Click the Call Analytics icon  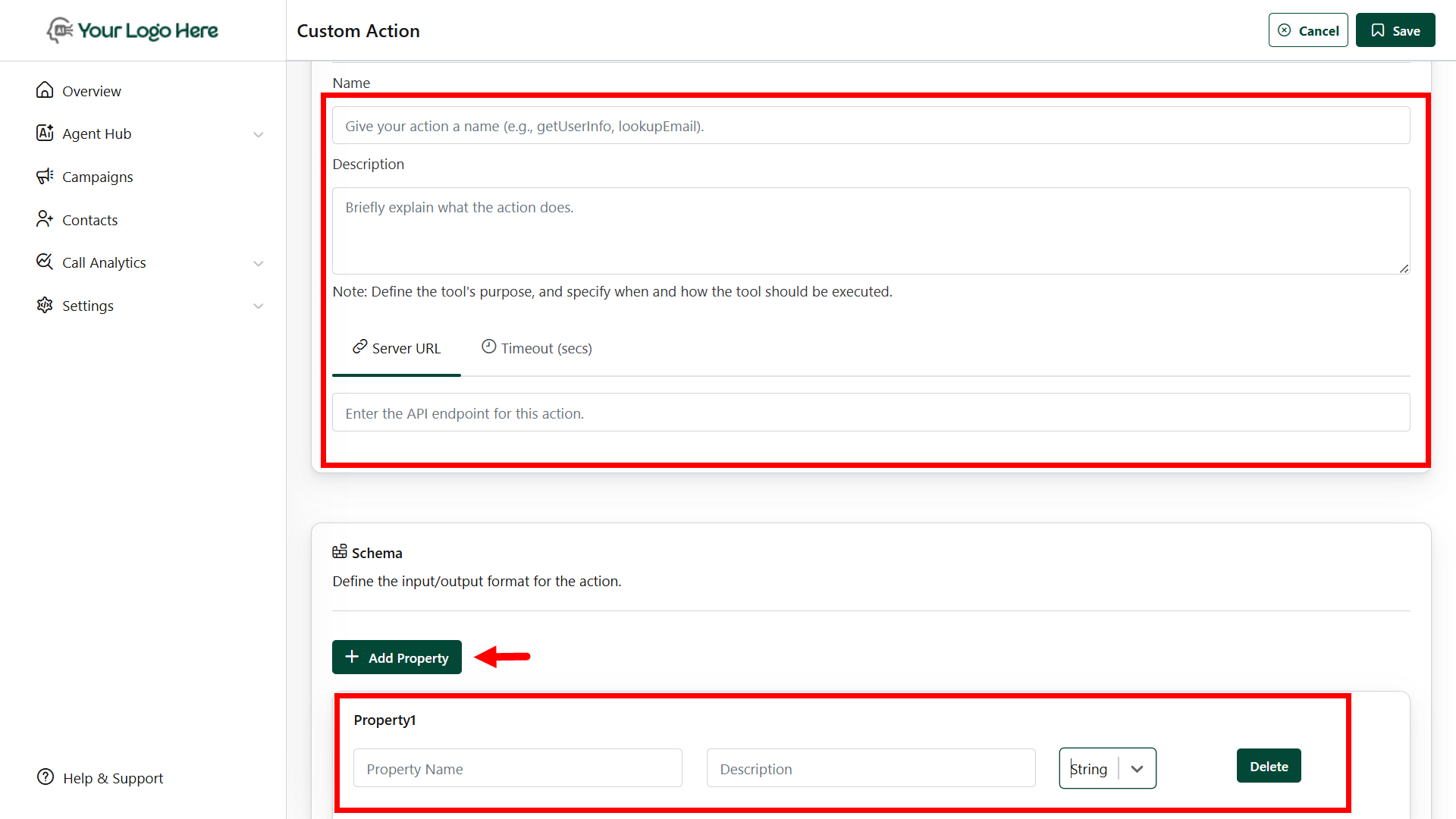pos(45,262)
